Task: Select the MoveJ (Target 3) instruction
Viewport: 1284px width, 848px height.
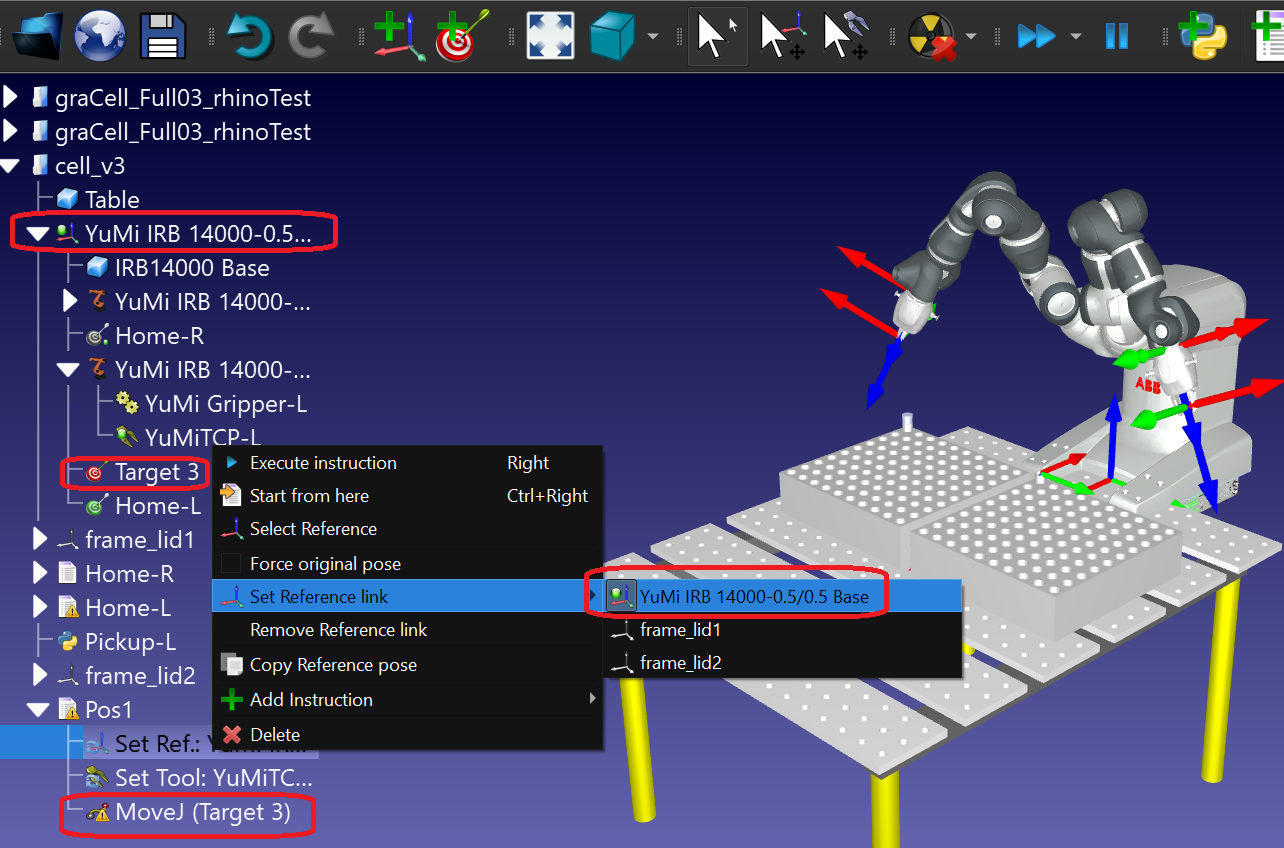Action: tap(202, 813)
